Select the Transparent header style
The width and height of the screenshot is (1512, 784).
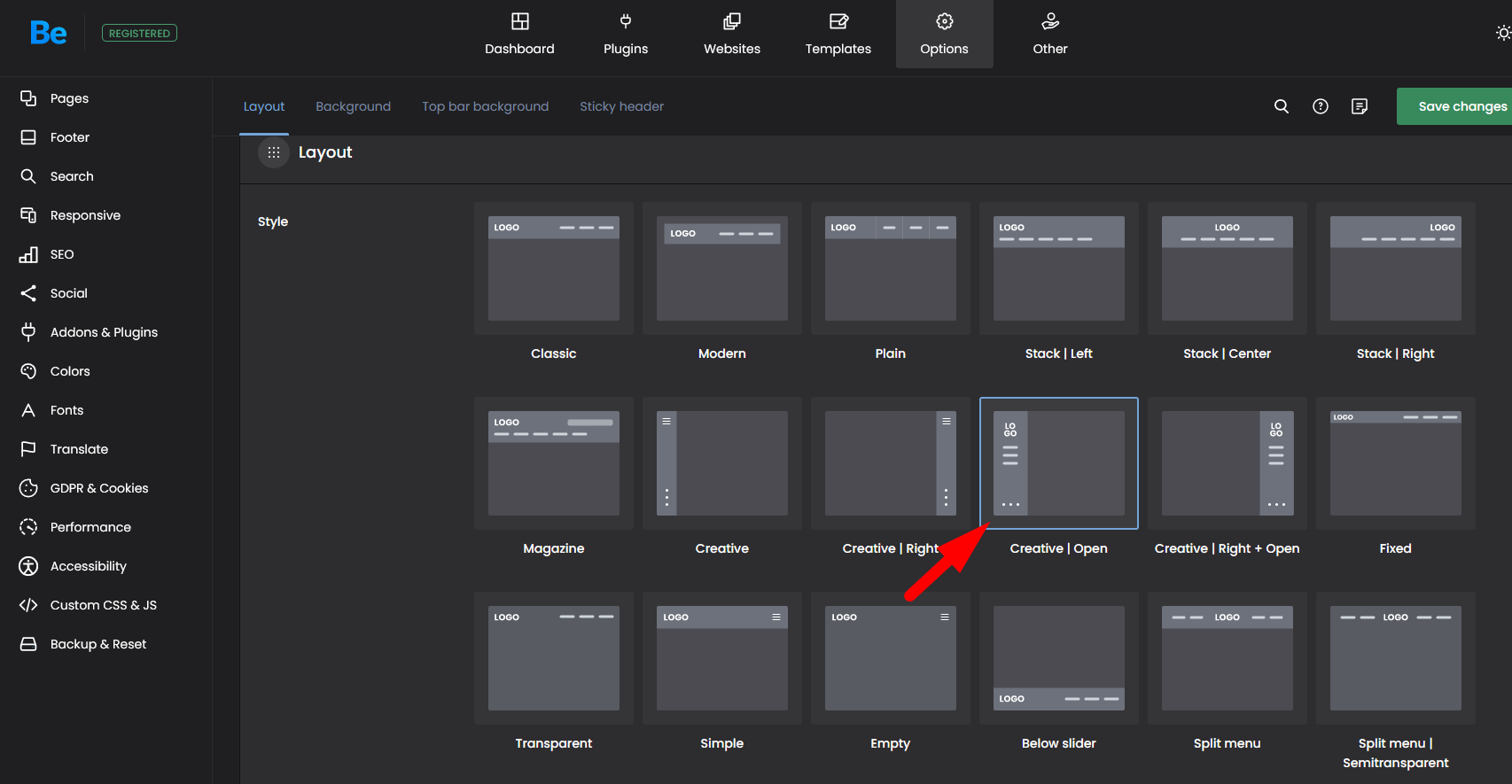pyautogui.click(x=554, y=658)
